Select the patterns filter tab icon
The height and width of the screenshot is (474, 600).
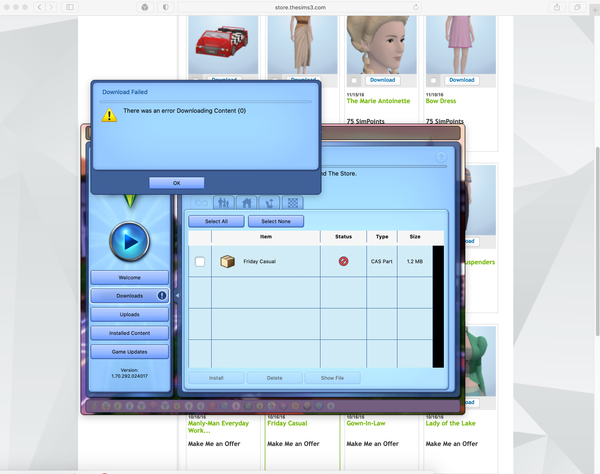click(293, 201)
